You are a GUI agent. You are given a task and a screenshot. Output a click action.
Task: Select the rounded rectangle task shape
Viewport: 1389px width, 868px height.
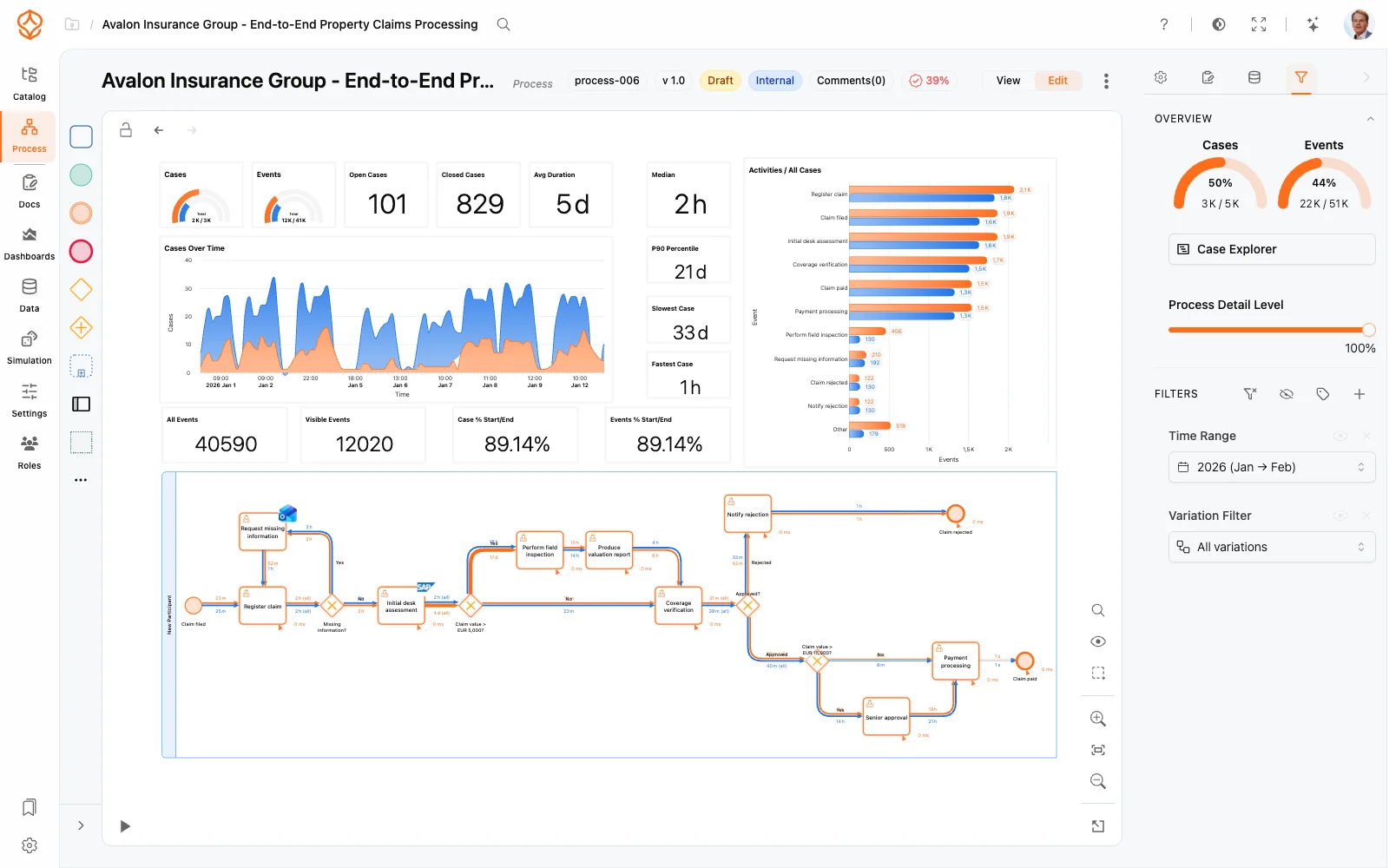coord(81,137)
